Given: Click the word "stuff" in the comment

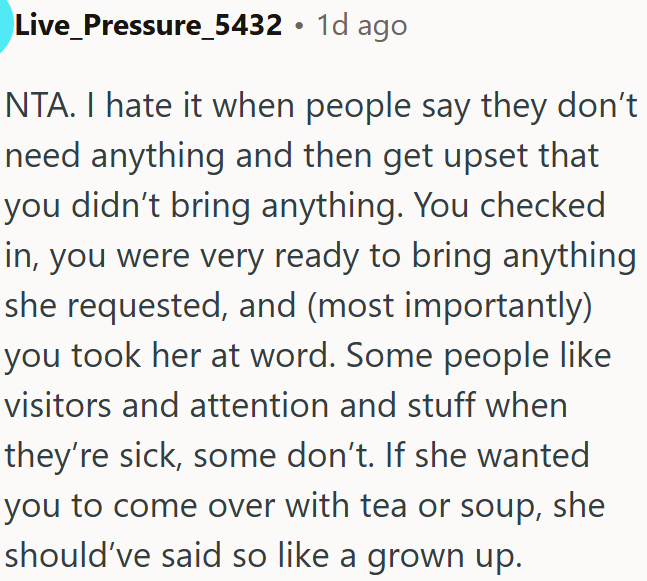Looking at the screenshot, I should coord(440,405).
